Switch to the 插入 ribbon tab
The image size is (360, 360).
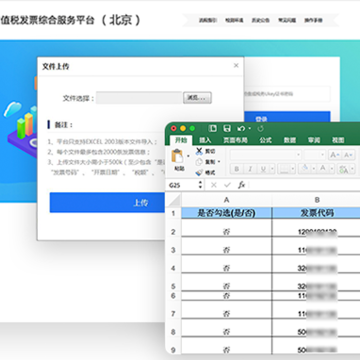pyautogui.click(x=205, y=140)
